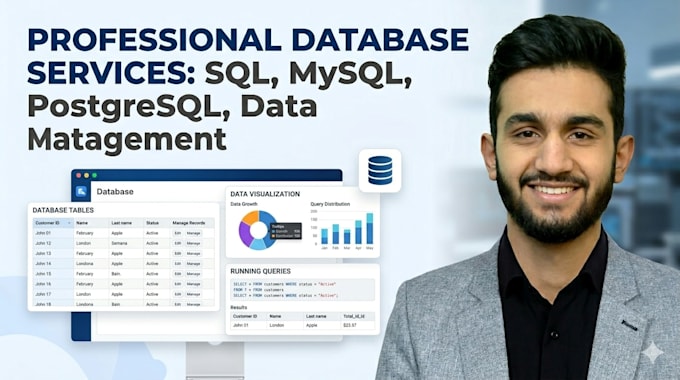Click the purple segment of Data Growth donut
The height and width of the screenshot is (380, 680).
pyautogui.click(x=244, y=234)
